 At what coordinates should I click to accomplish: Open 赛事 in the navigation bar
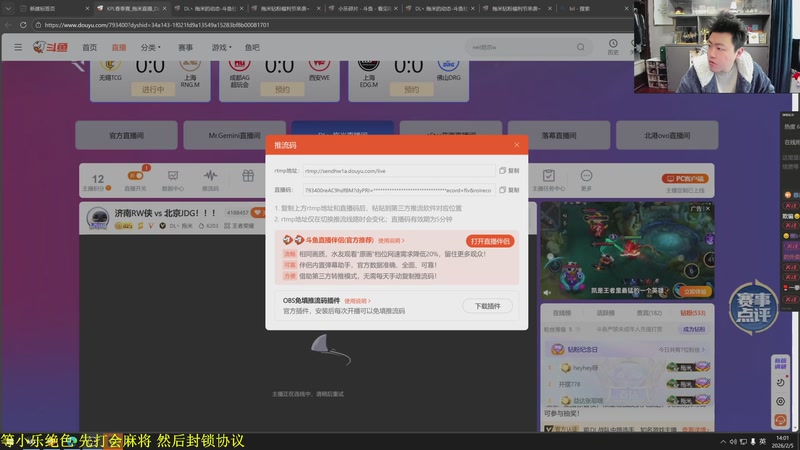tap(185, 47)
